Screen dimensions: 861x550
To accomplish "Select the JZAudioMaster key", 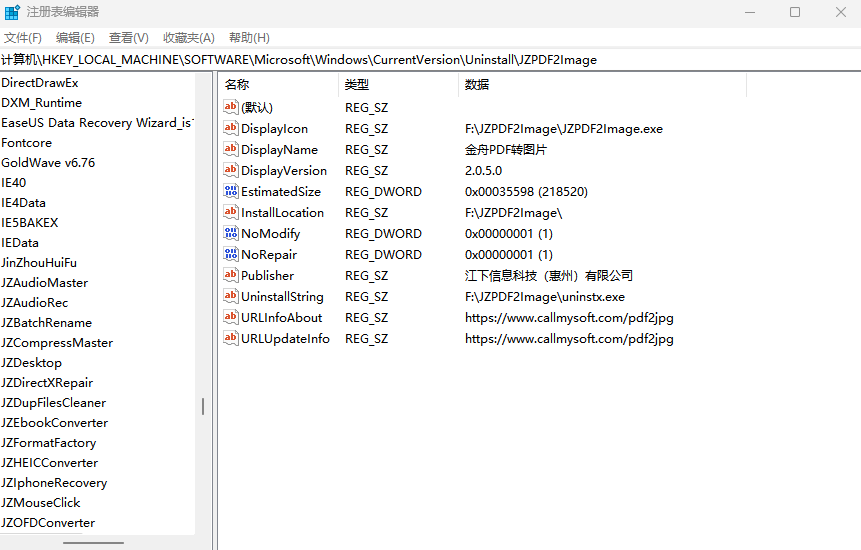I will (x=44, y=283).
